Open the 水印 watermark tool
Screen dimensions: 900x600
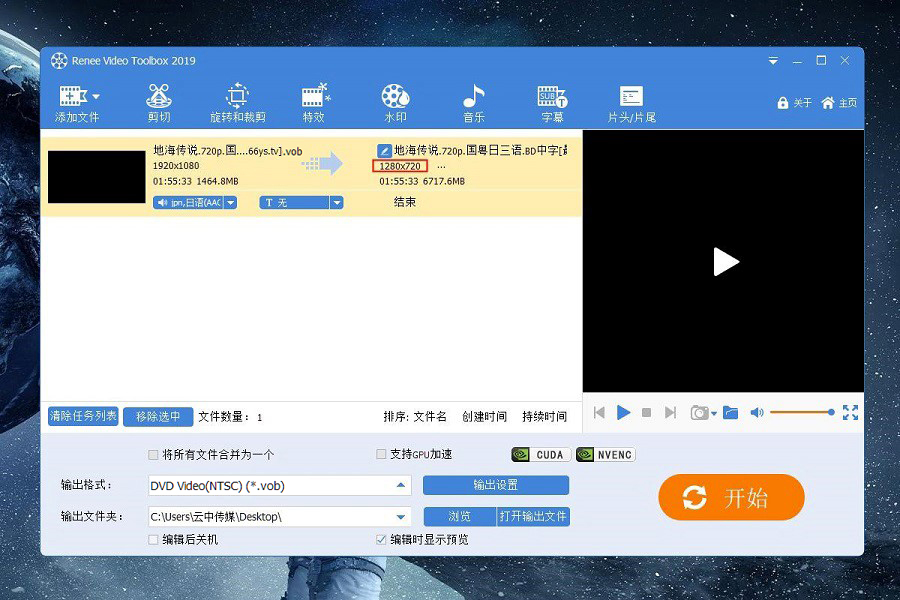(395, 103)
